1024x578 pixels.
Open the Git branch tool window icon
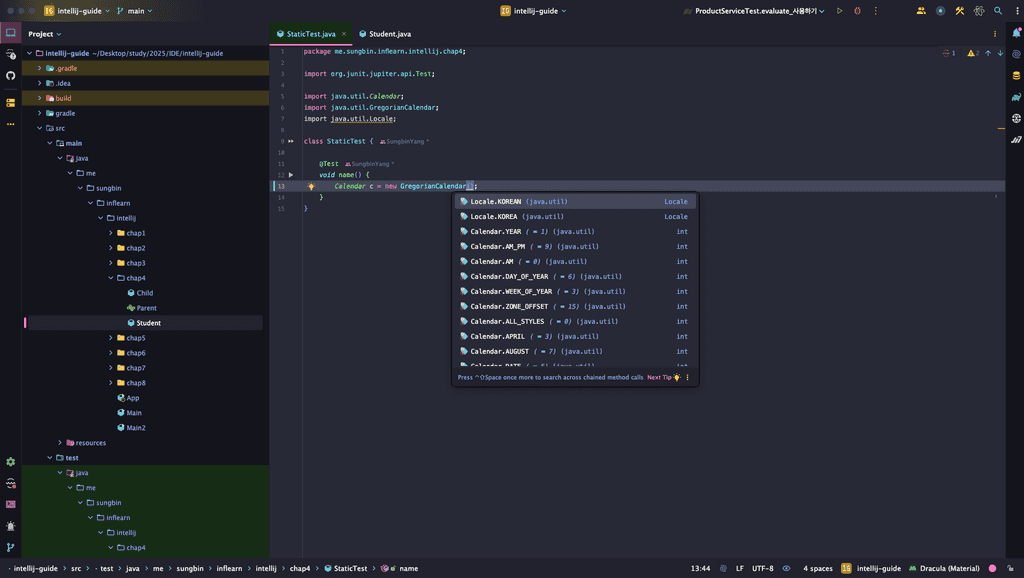pos(10,547)
